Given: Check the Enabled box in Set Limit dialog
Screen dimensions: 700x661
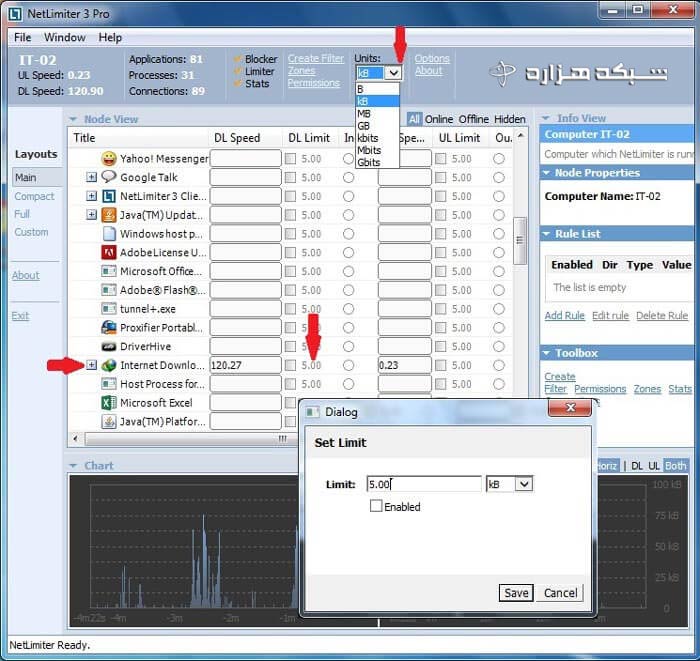Looking at the screenshot, I should tap(376, 506).
